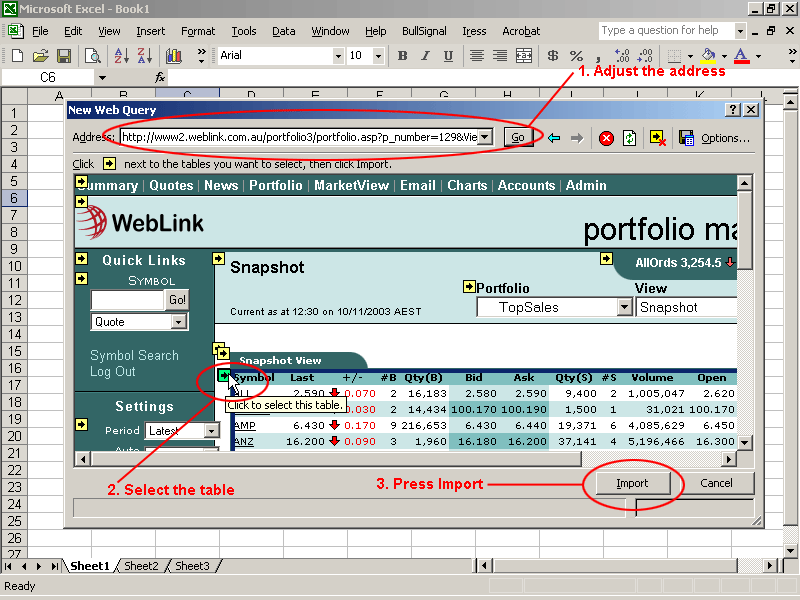This screenshot has width=800, height=600.
Task: Click the Stop button in Web Query toolbar
Action: 606,138
